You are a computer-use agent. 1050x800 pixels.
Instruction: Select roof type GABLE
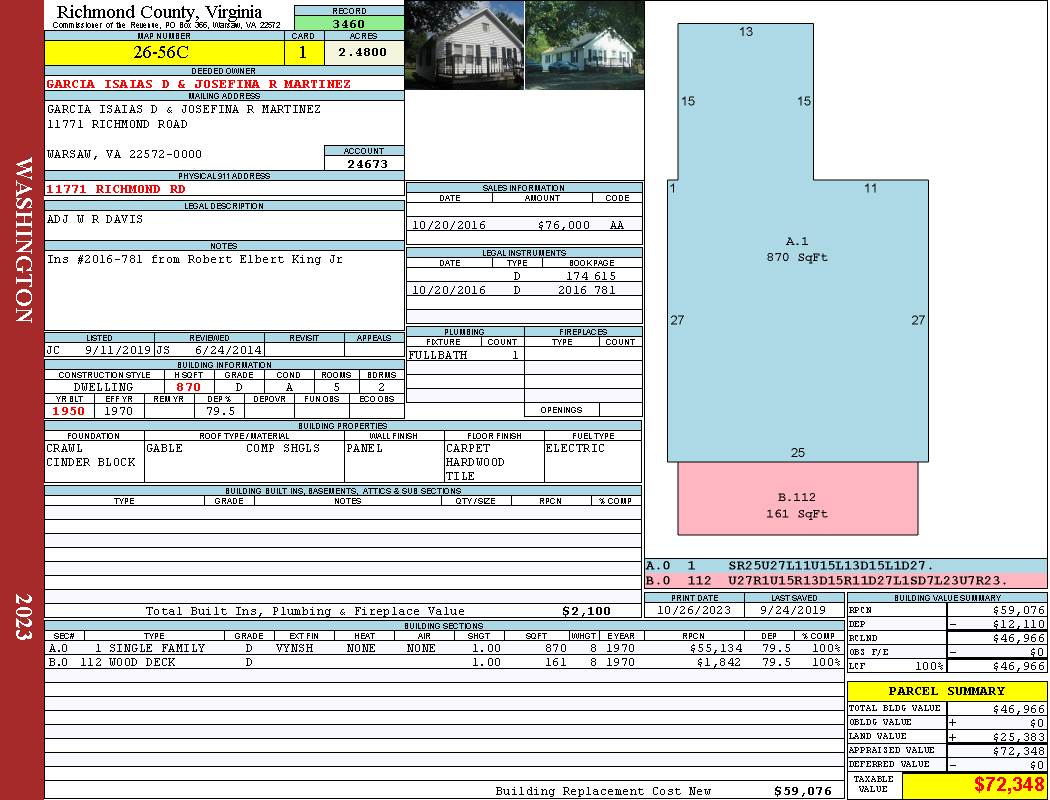pyautogui.click(x=164, y=448)
